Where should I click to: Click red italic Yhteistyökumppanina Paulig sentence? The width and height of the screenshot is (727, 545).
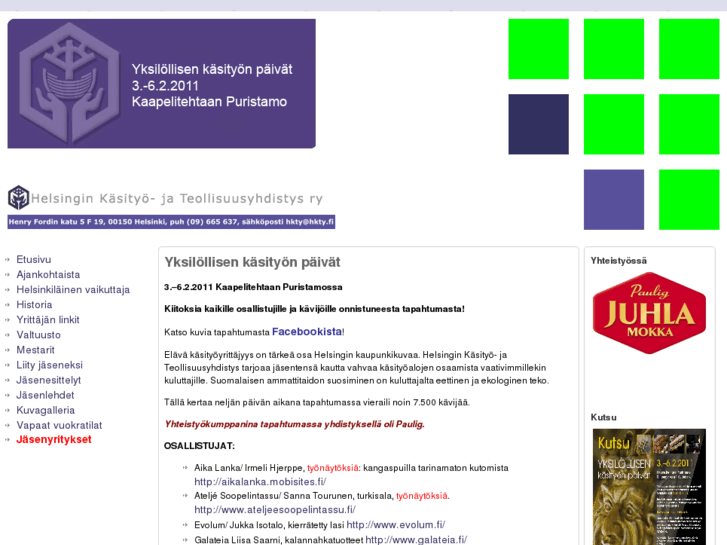(294, 424)
